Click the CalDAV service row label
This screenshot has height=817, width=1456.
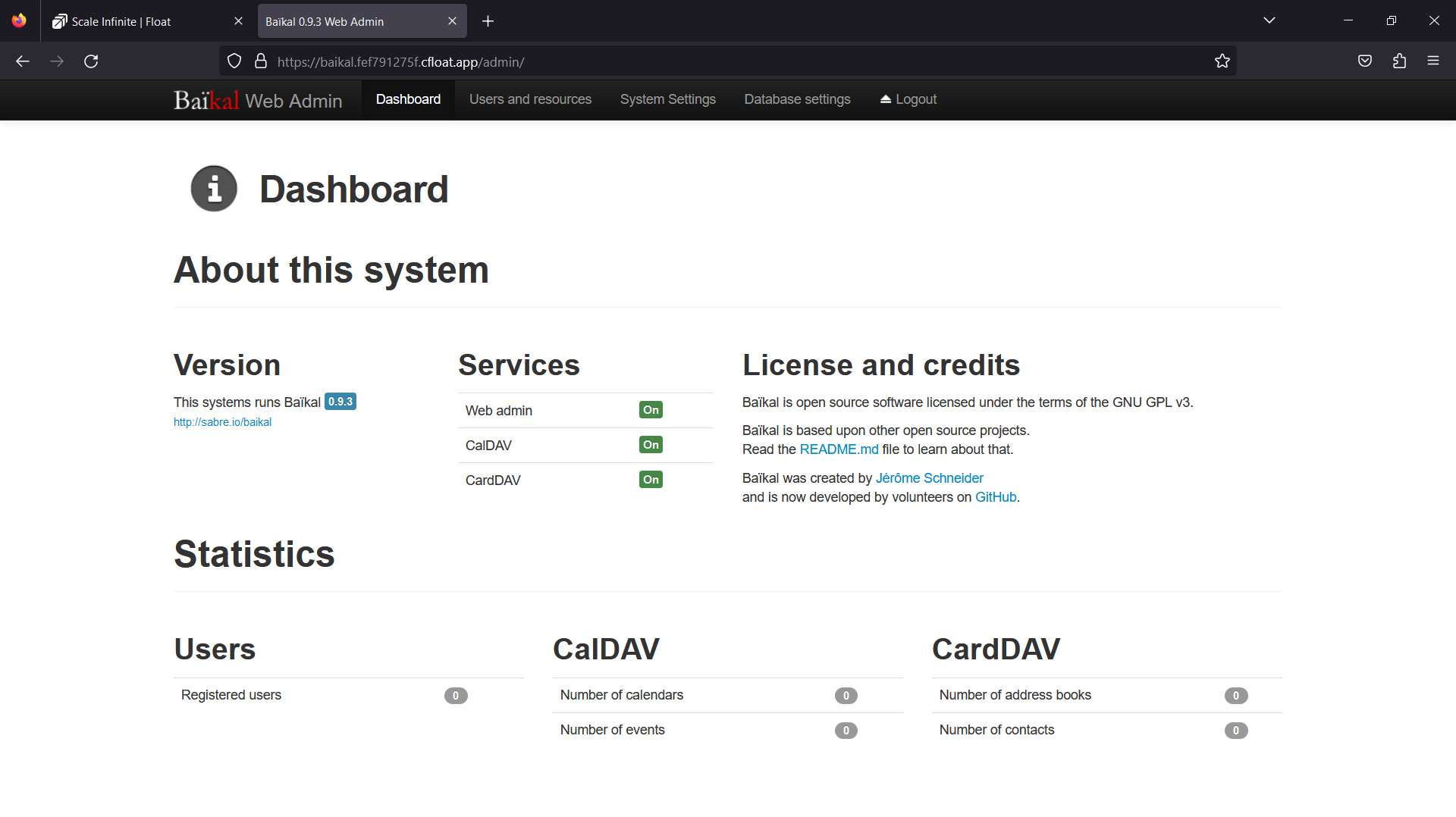pyautogui.click(x=488, y=446)
